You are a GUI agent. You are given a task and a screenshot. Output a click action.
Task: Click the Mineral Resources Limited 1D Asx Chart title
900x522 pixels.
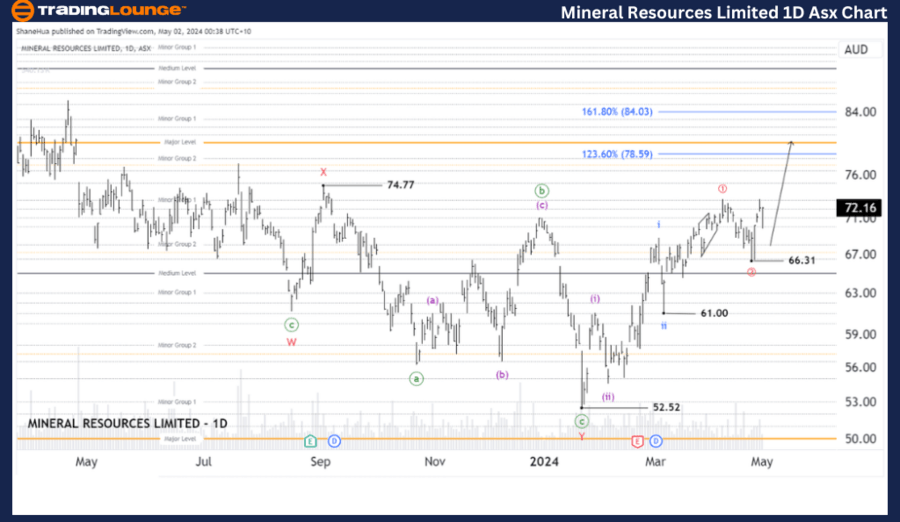[x=724, y=12]
